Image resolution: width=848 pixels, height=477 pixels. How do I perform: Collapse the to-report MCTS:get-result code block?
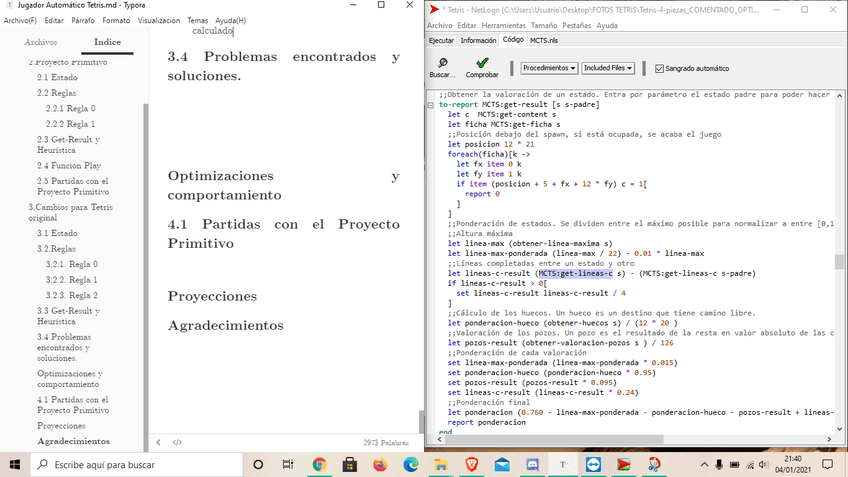pos(430,104)
